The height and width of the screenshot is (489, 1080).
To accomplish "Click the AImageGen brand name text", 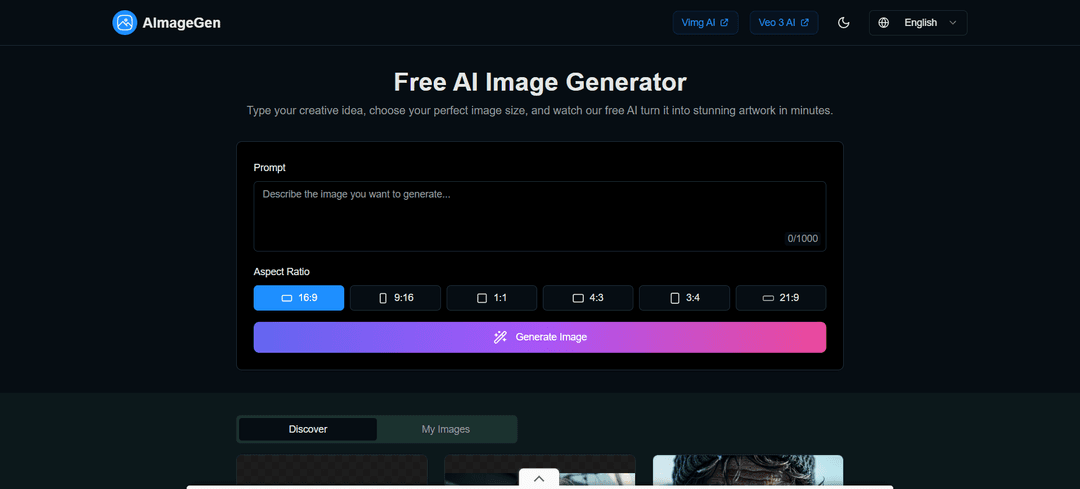I will click(x=181, y=23).
